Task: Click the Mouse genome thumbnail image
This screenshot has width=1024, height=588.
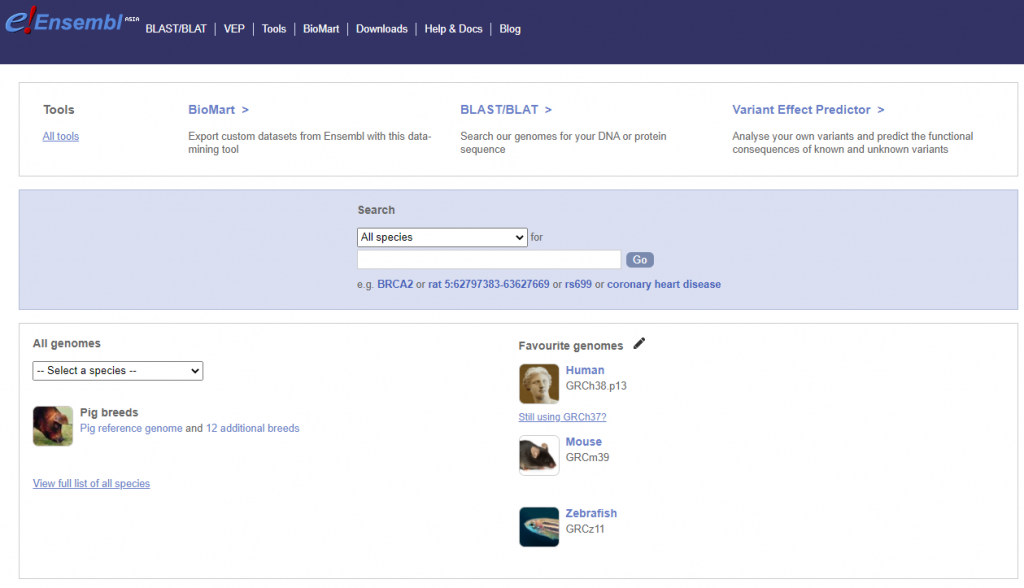Action: (538, 455)
